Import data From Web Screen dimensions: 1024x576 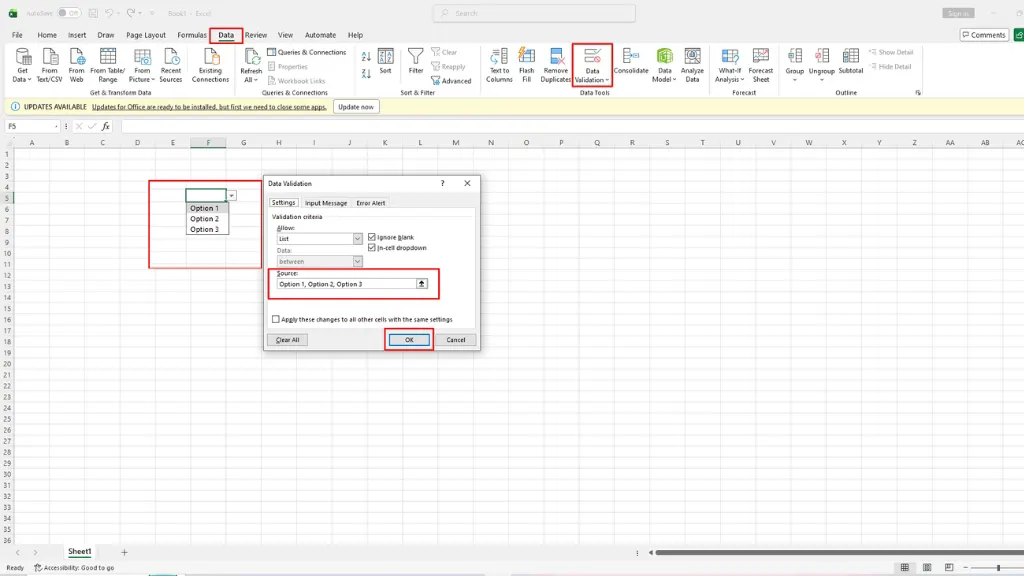click(x=76, y=65)
